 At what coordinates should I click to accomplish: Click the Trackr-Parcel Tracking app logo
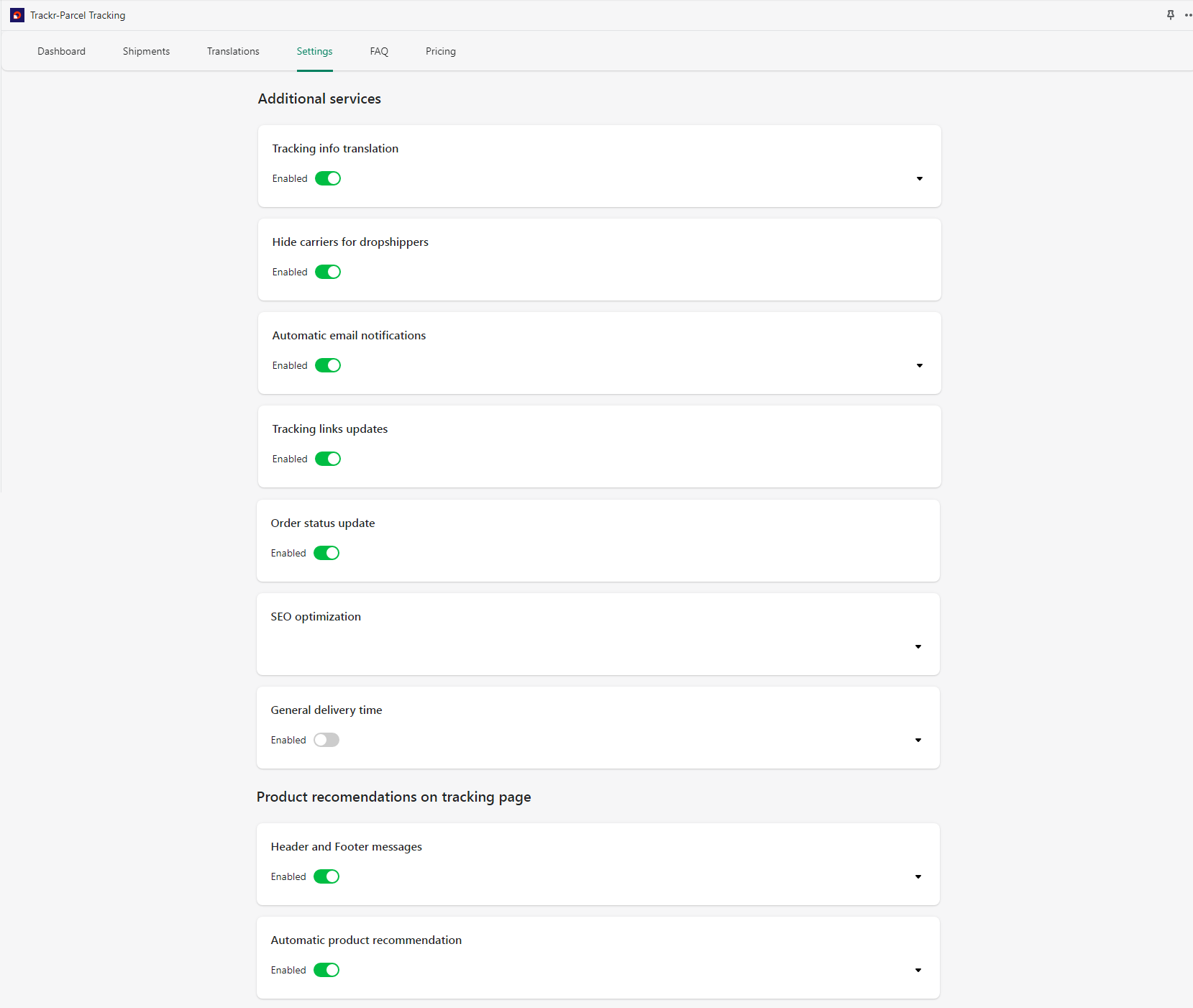17,15
